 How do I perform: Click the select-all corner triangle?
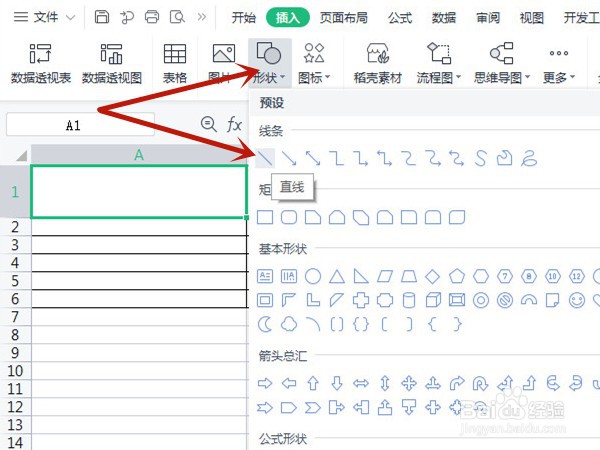(x=21, y=155)
